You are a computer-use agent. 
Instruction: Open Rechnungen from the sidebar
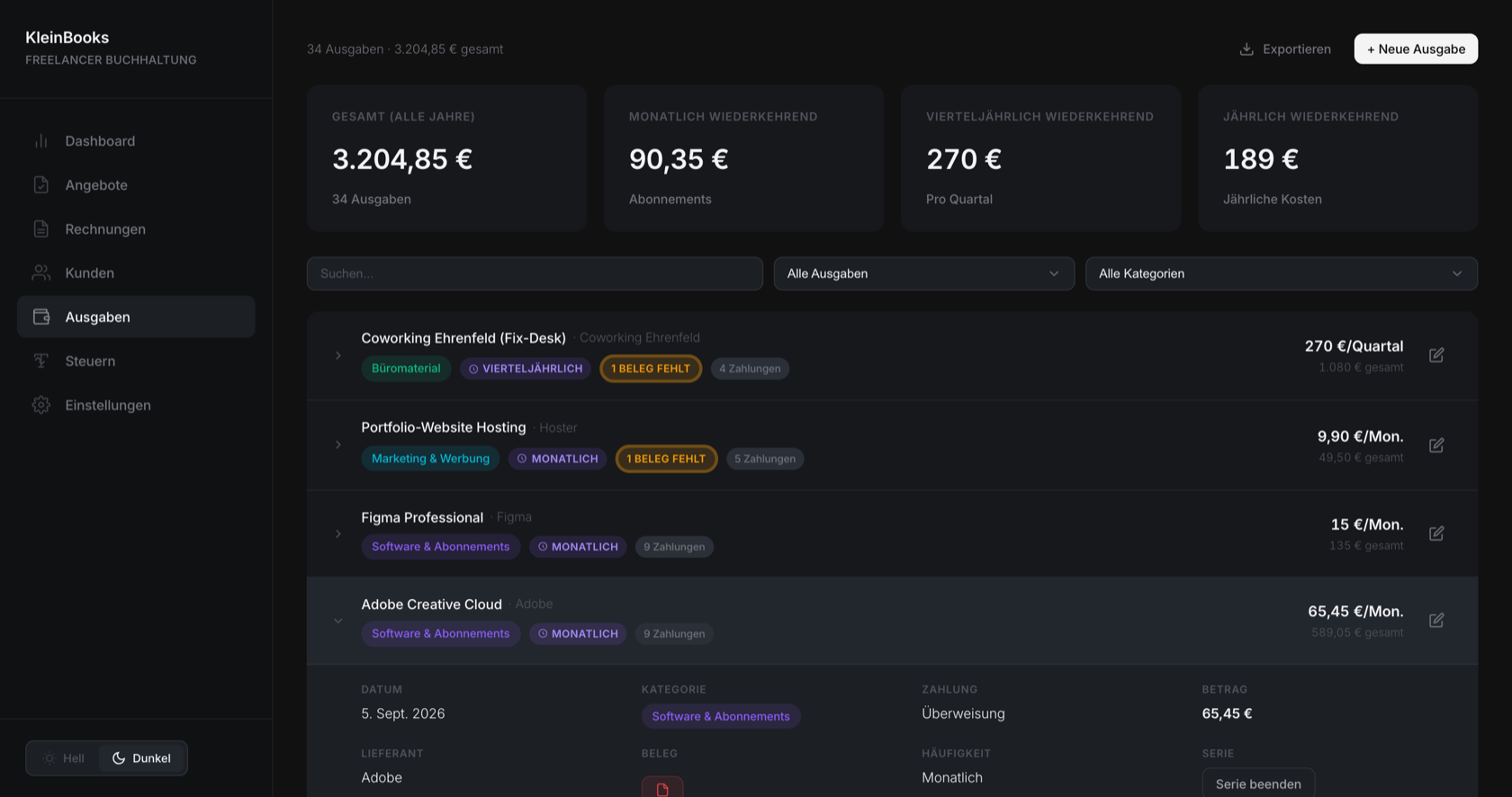pos(136,229)
